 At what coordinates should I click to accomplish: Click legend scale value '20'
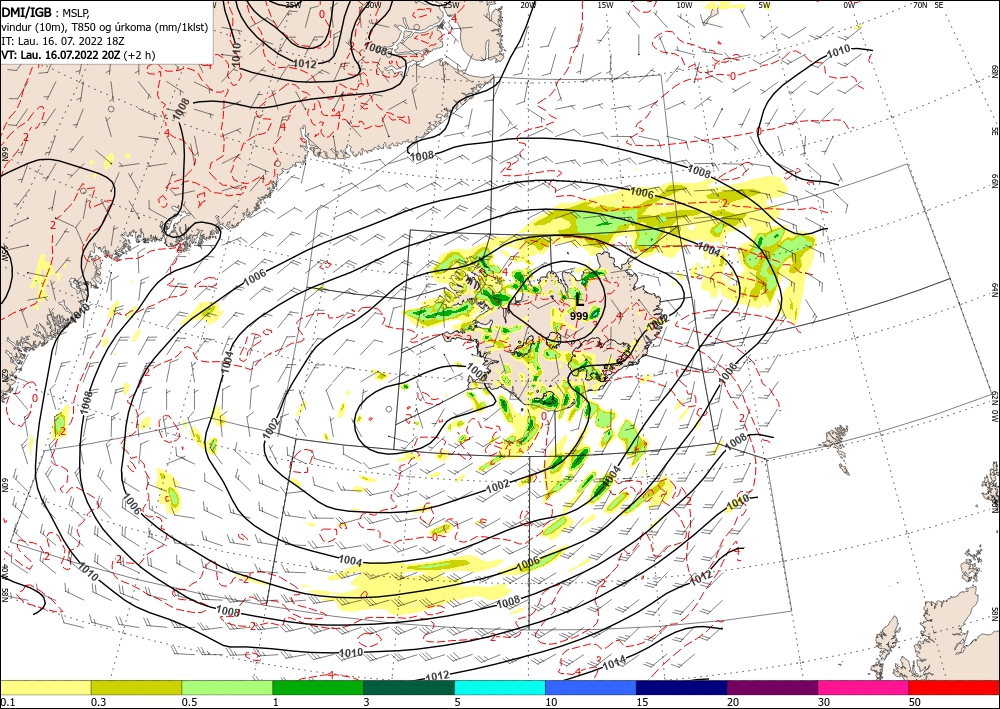point(733,702)
